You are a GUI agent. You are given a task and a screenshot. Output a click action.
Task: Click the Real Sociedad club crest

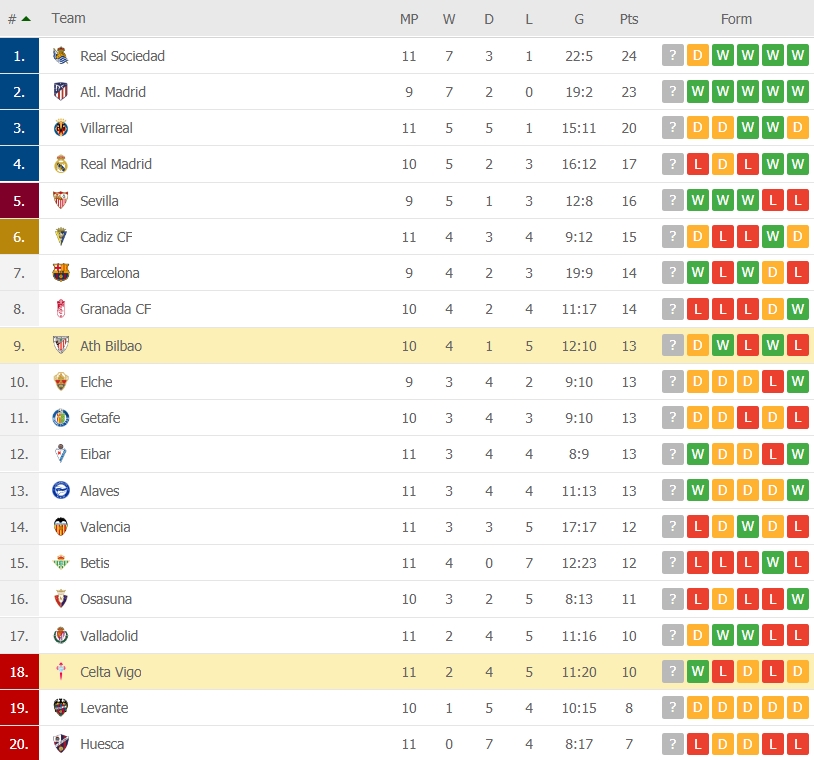(61, 56)
